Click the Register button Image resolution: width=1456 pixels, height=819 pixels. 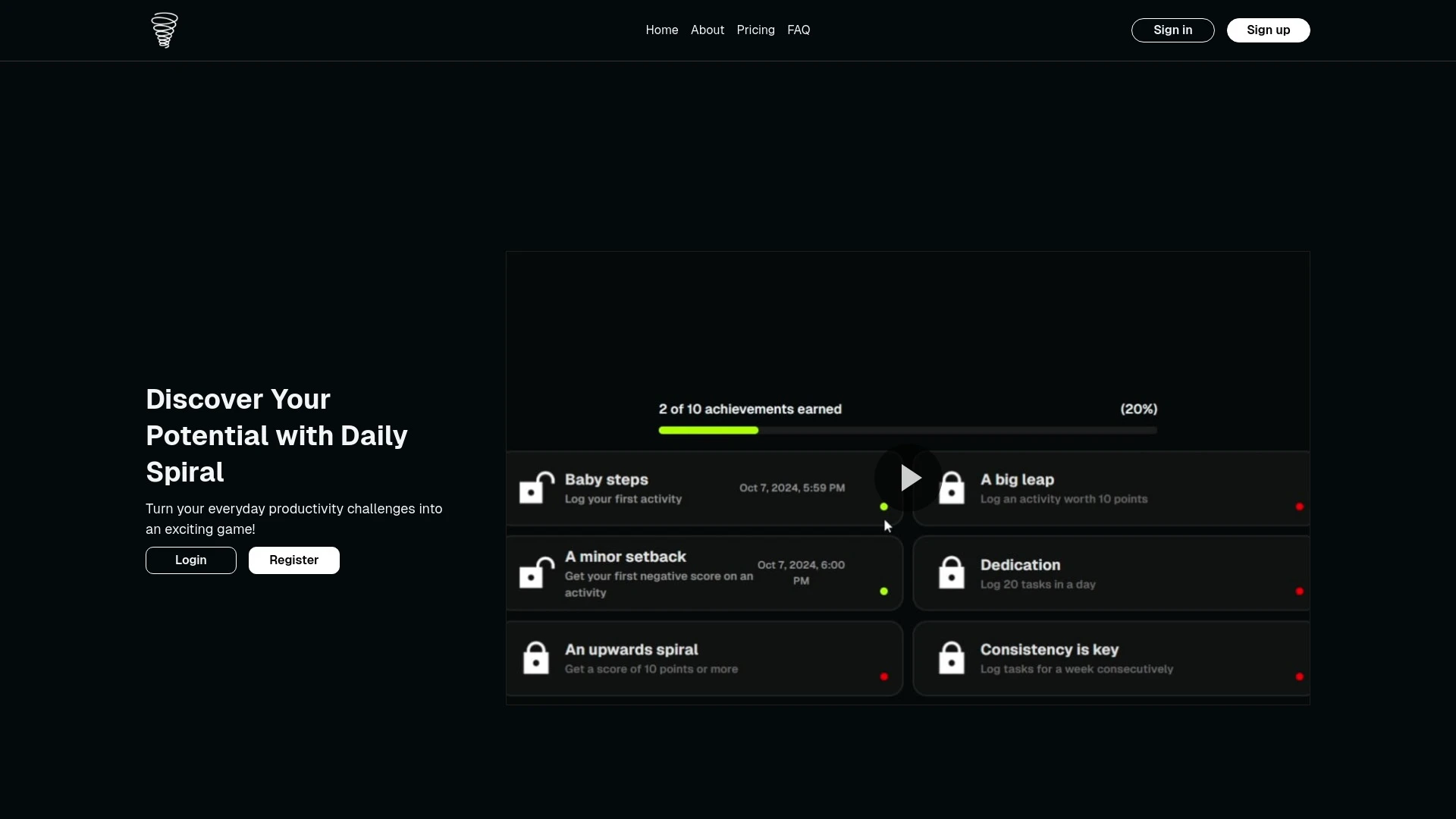(294, 559)
